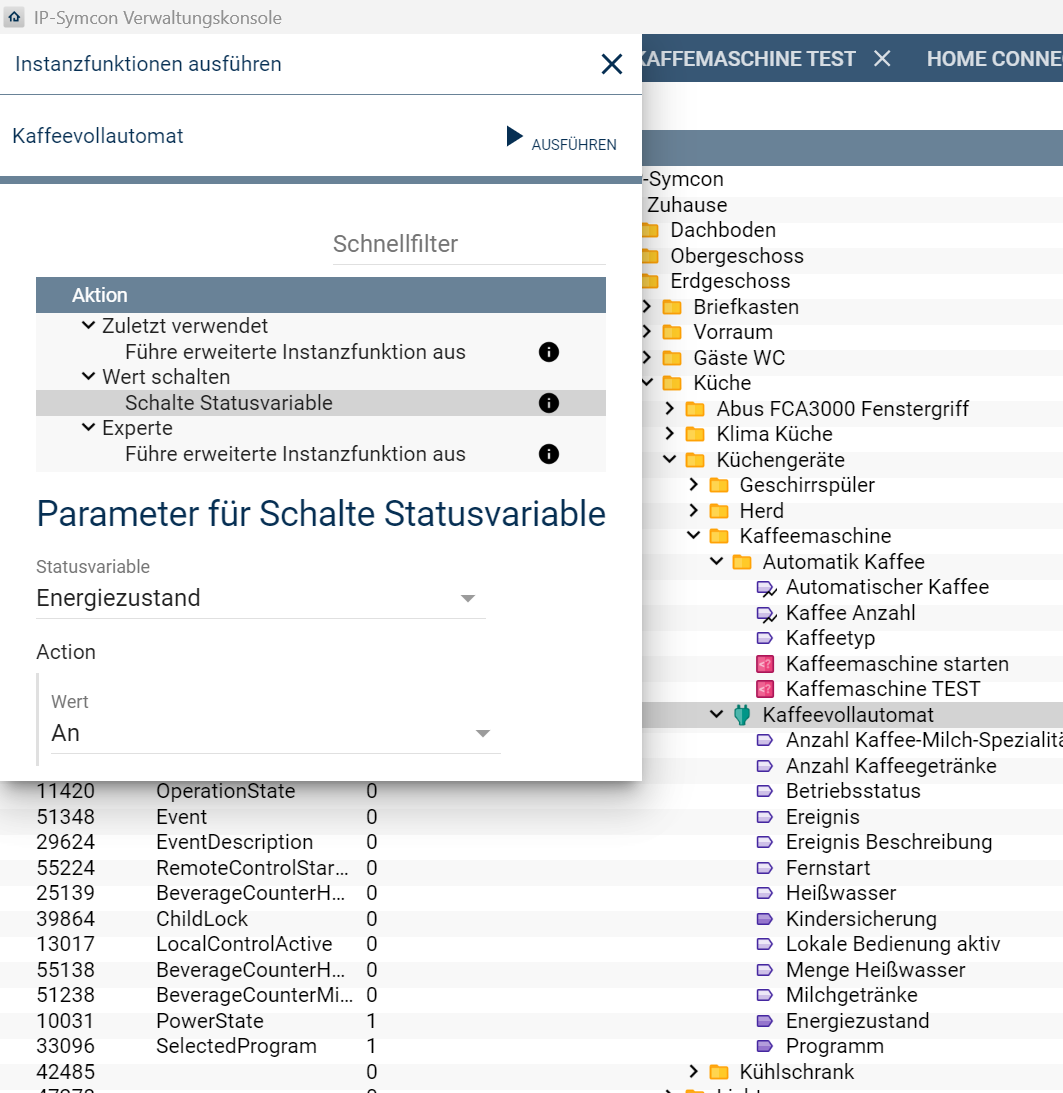Click the Automatischer Kaffee variable icon

pyautogui.click(x=766, y=588)
